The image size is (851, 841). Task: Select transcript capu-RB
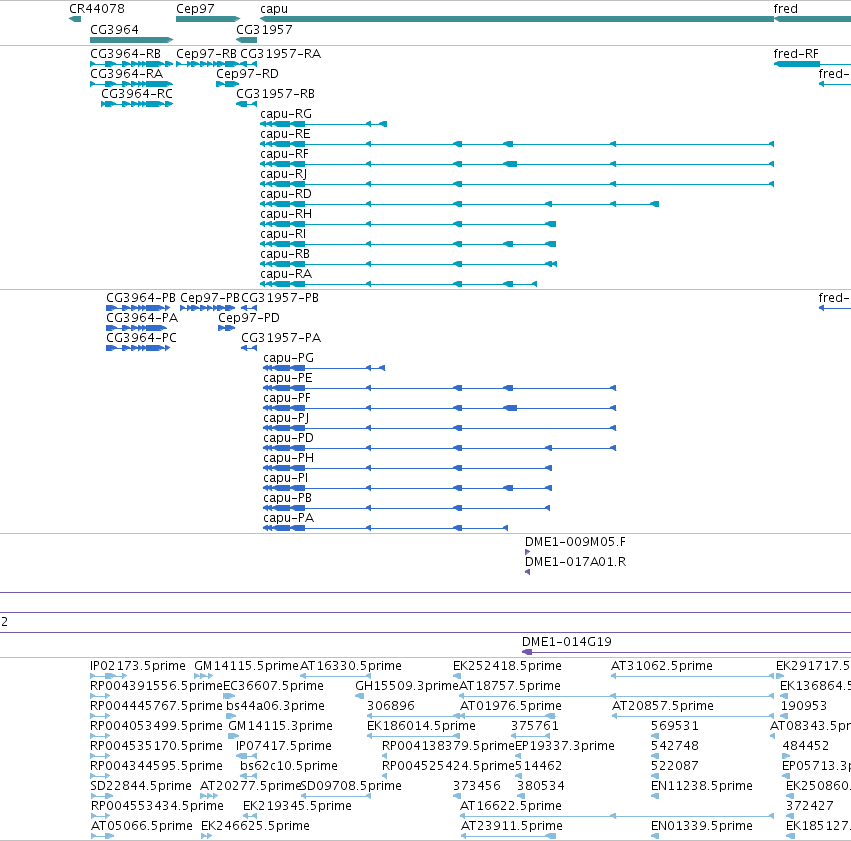[x=408, y=264]
